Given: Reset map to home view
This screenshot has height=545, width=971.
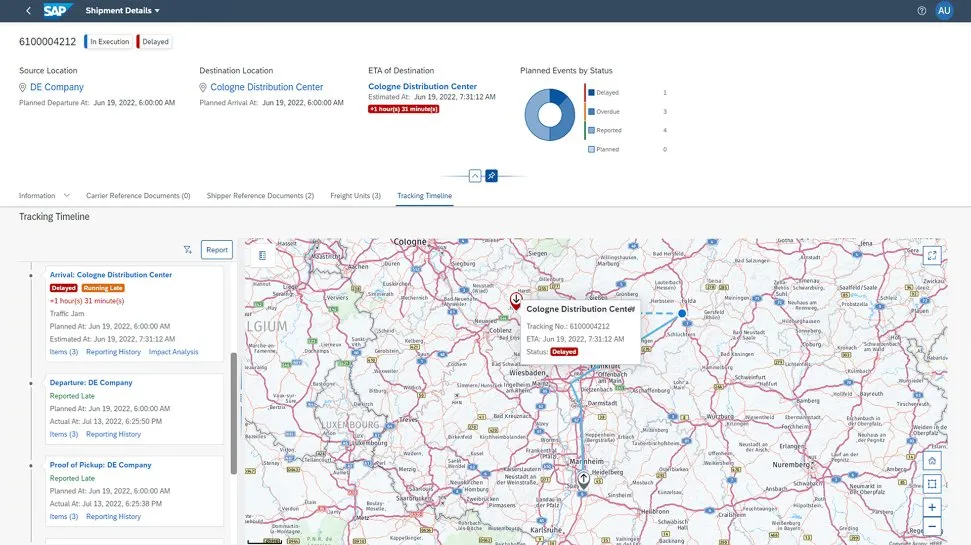Looking at the screenshot, I should click(x=931, y=461).
